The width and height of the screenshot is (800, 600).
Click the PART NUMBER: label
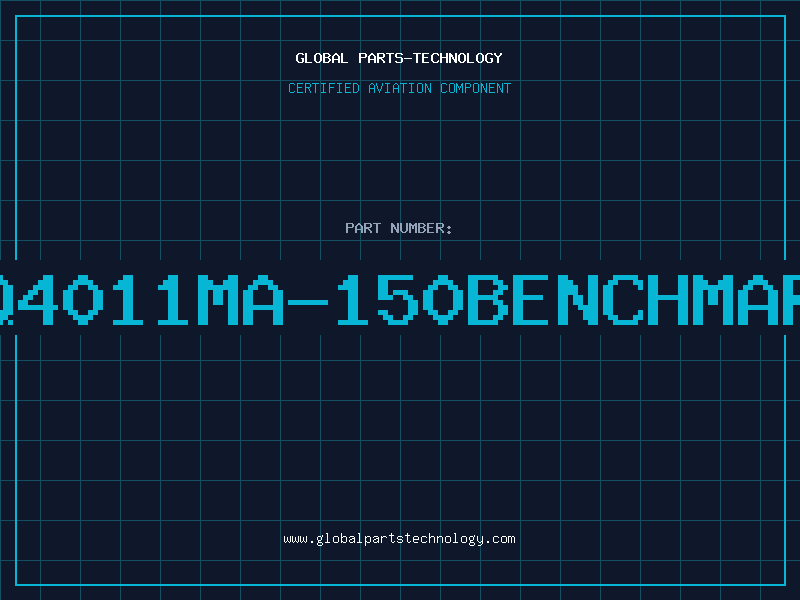click(x=399, y=228)
